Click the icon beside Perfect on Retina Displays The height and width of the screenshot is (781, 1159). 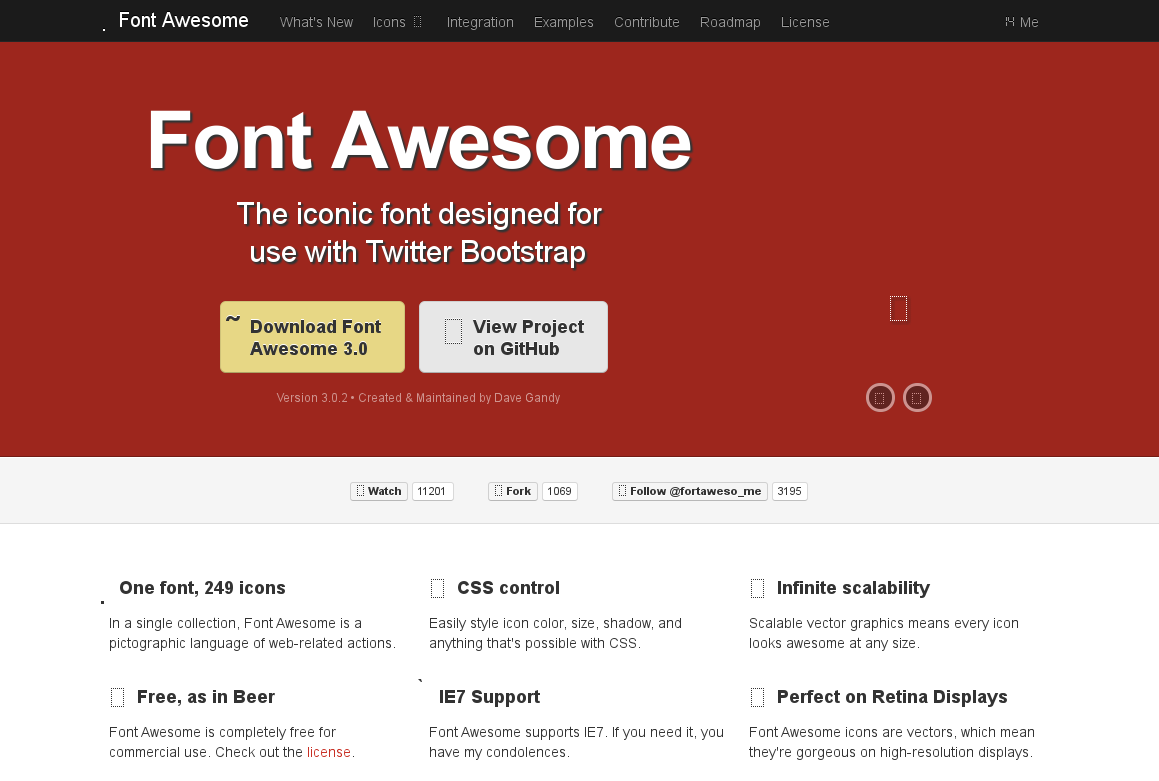tap(758, 698)
